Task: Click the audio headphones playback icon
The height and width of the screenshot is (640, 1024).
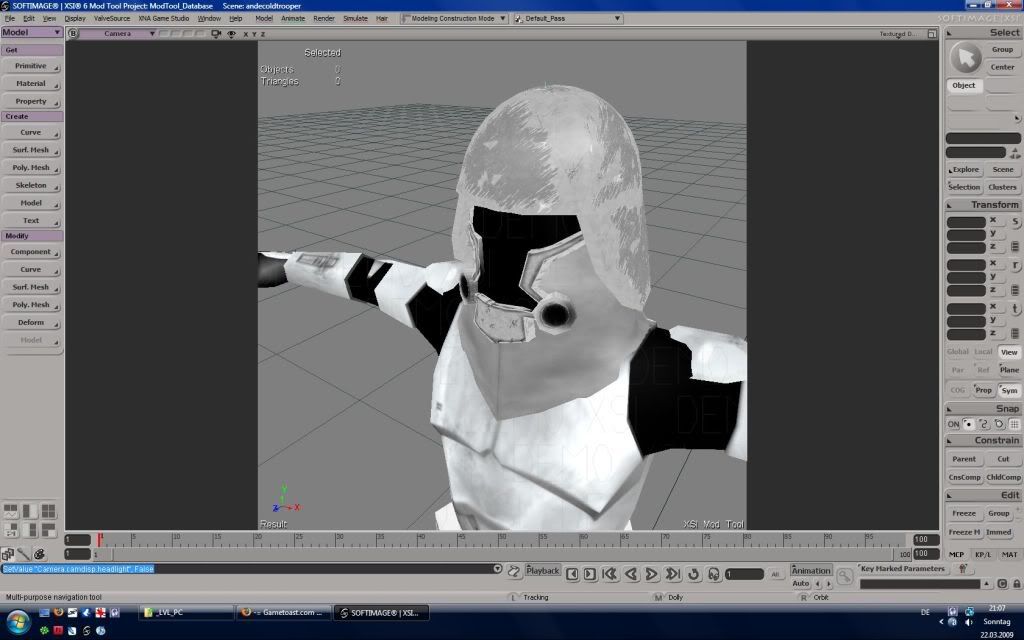Action: [713, 573]
